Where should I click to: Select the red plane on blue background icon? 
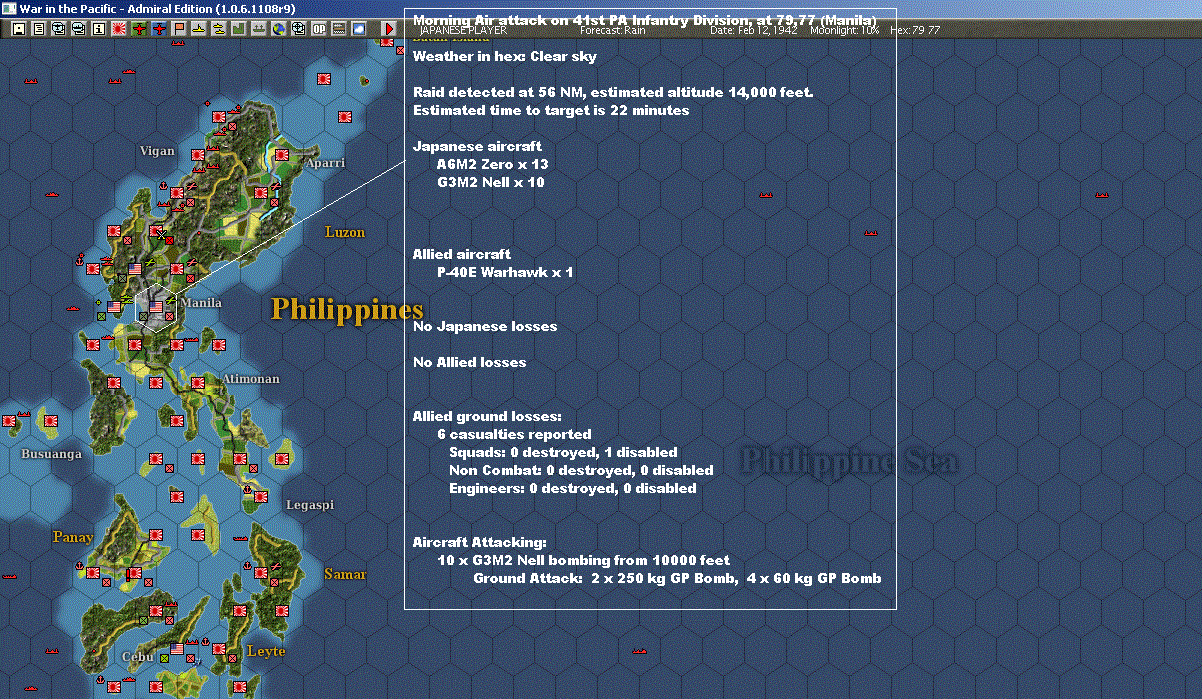pyautogui.click(x=159, y=29)
